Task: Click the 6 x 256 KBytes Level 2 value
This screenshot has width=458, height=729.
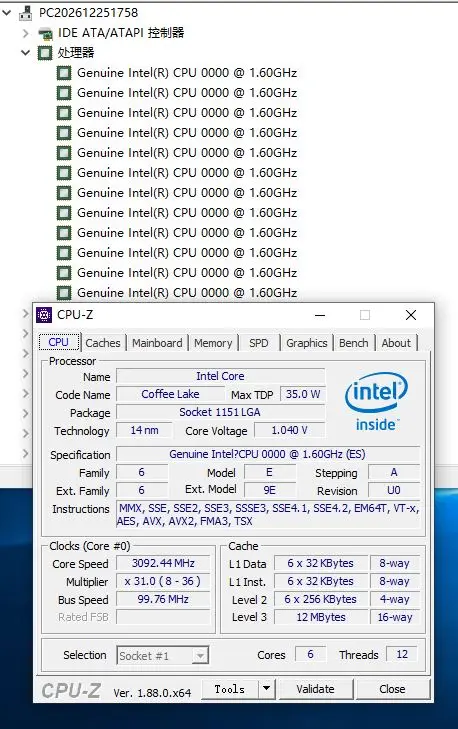Action: [x=321, y=599]
